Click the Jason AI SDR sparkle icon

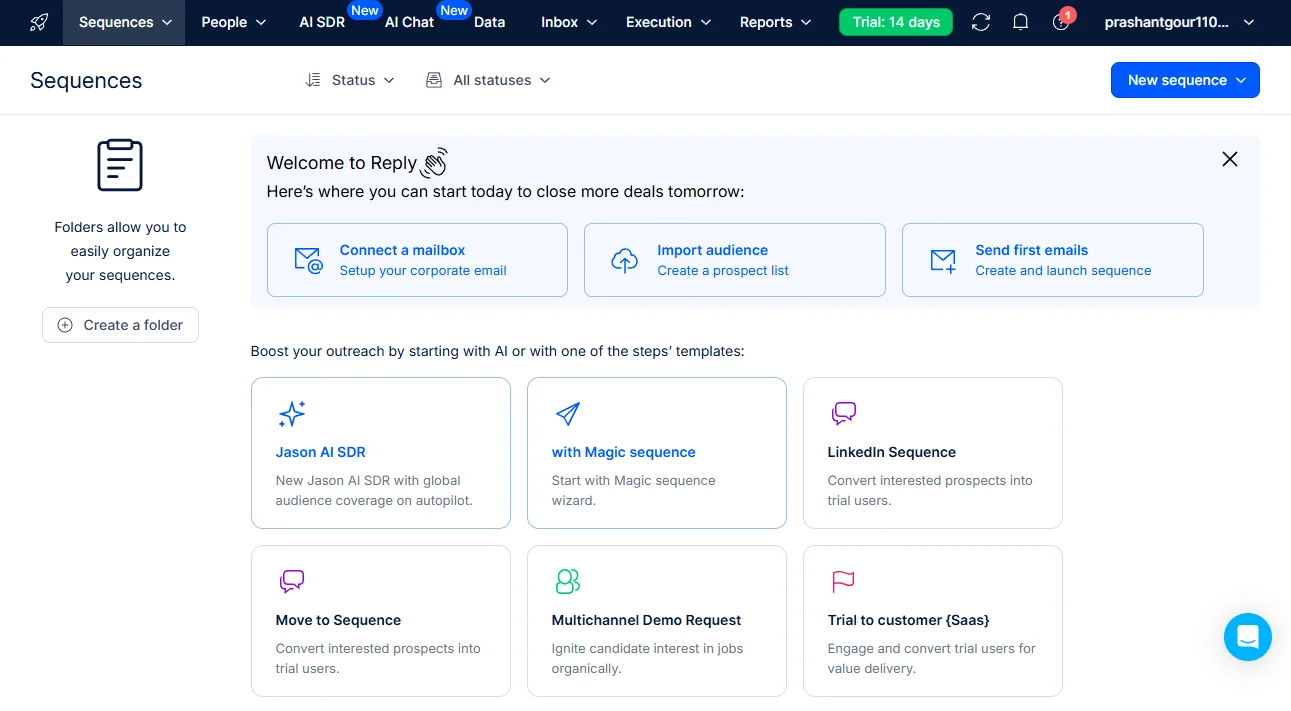(291, 414)
